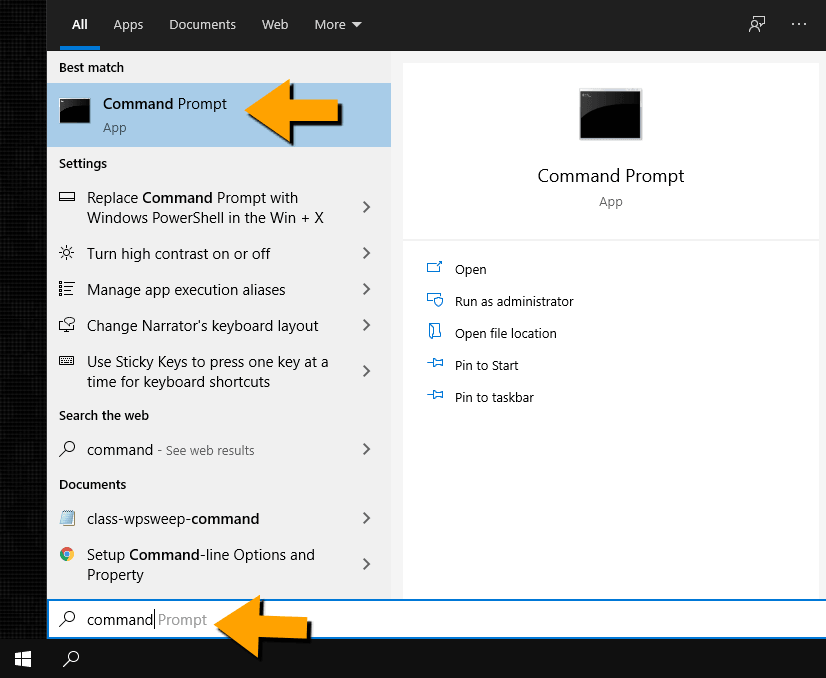The image size is (826, 678).
Task: Expand the class-wpsweep-command document arrow
Action: click(x=366, y=519)
